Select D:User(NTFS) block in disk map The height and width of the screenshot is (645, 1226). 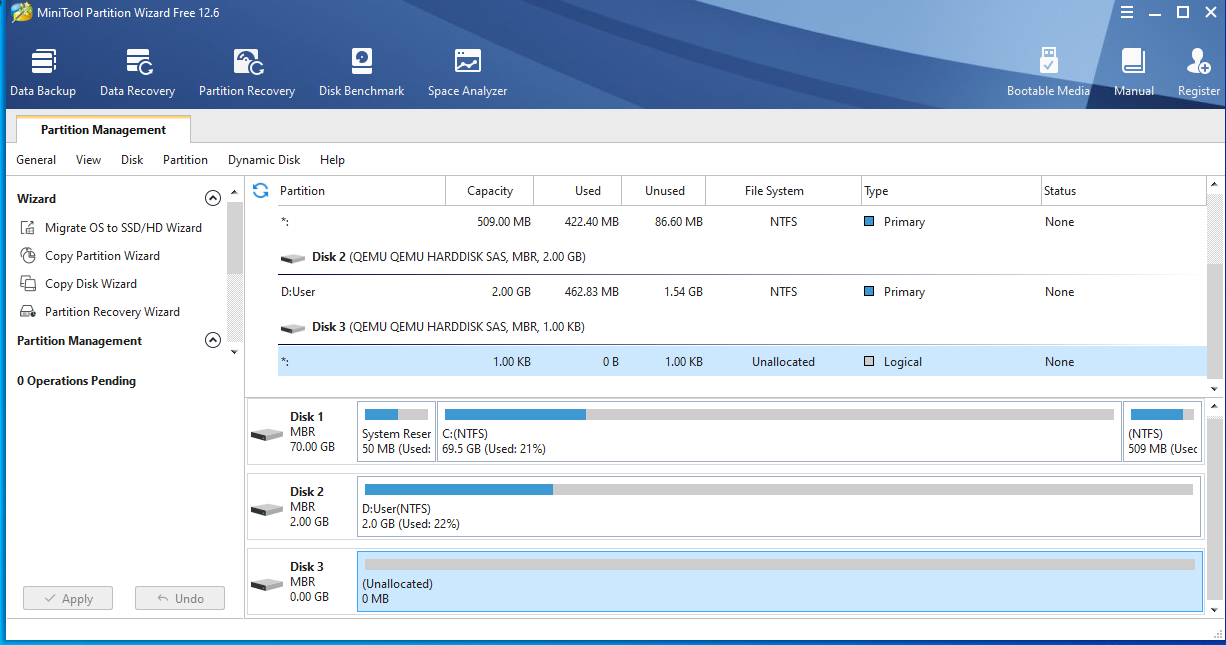779,507
